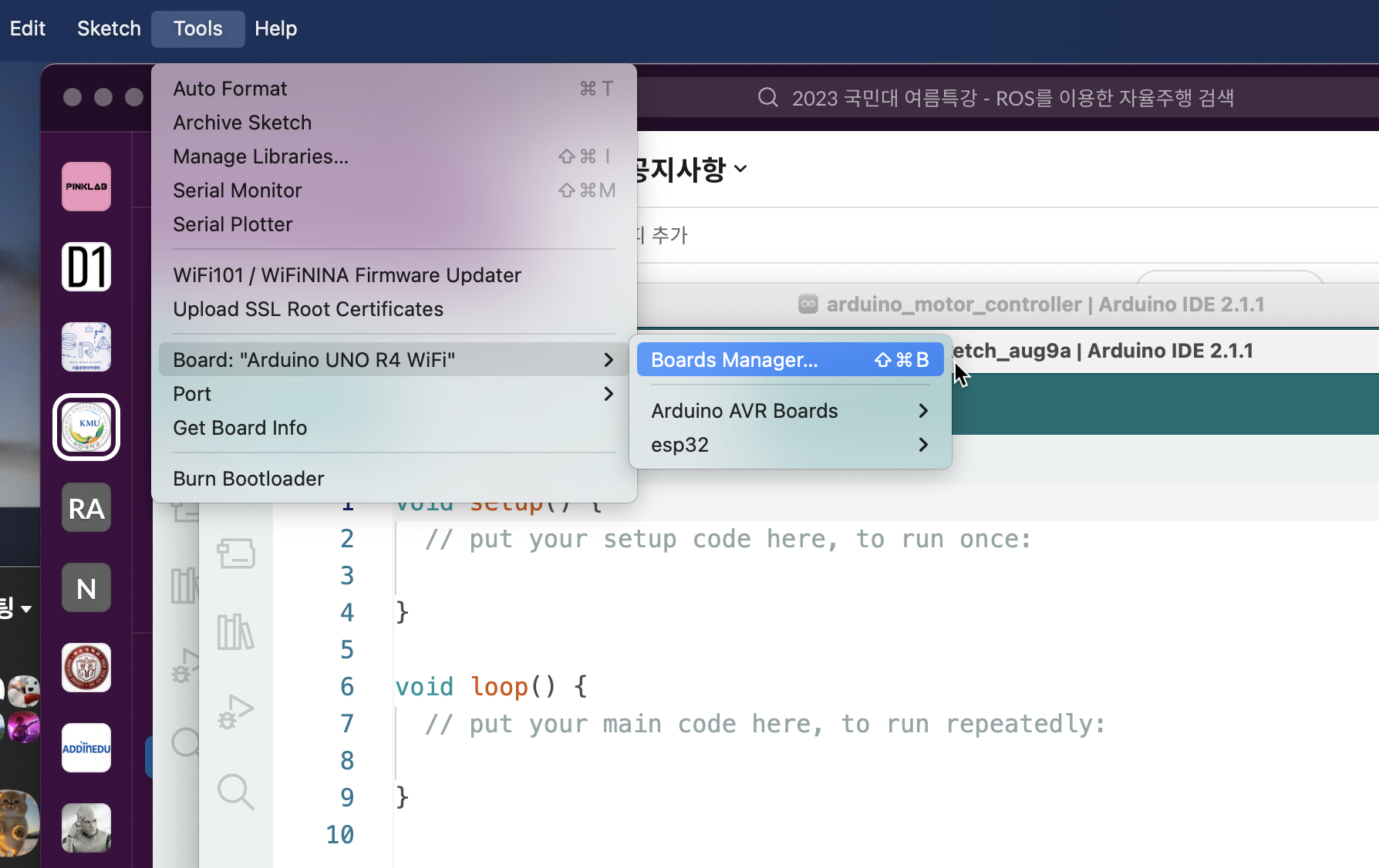The height and width of the screenshot is (868, 1379).
Task: Open the red school crest workspace
Action: pyautogui.click(x=86, y=668)
